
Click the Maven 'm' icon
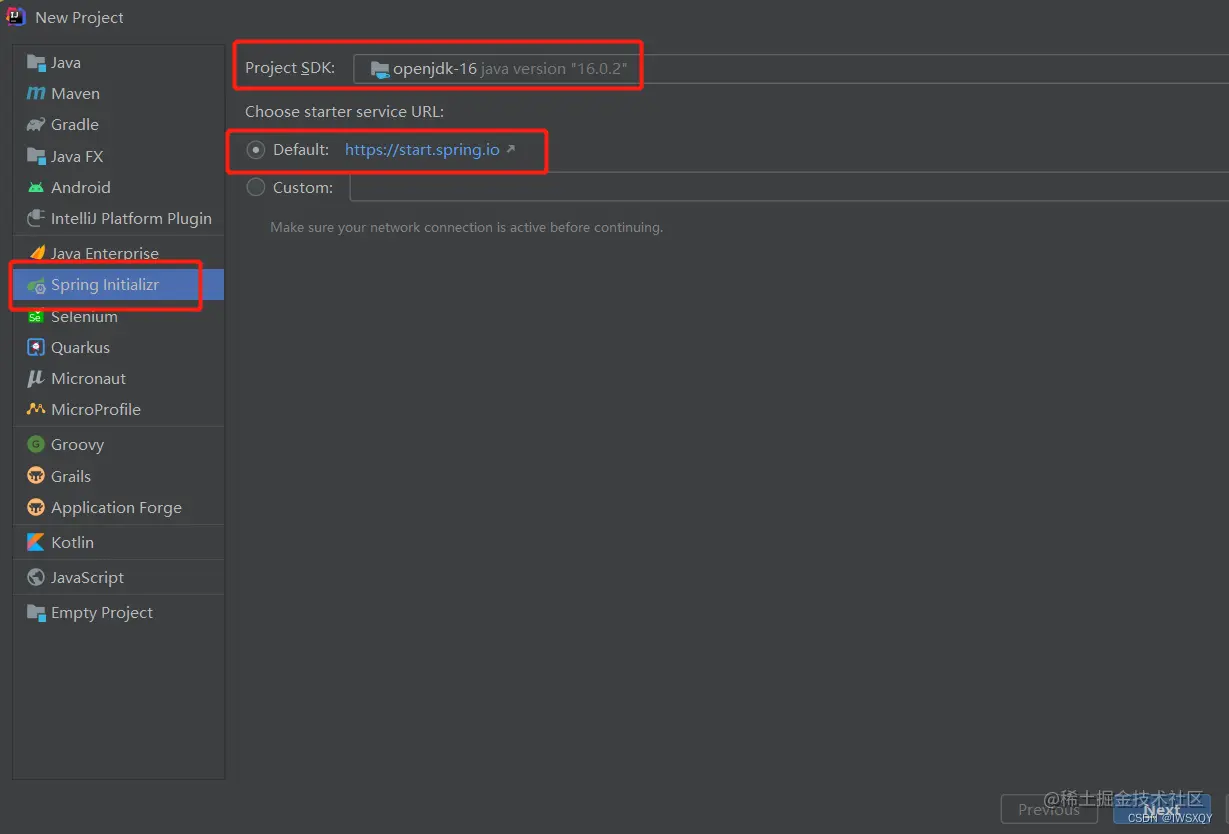(36, 94)
